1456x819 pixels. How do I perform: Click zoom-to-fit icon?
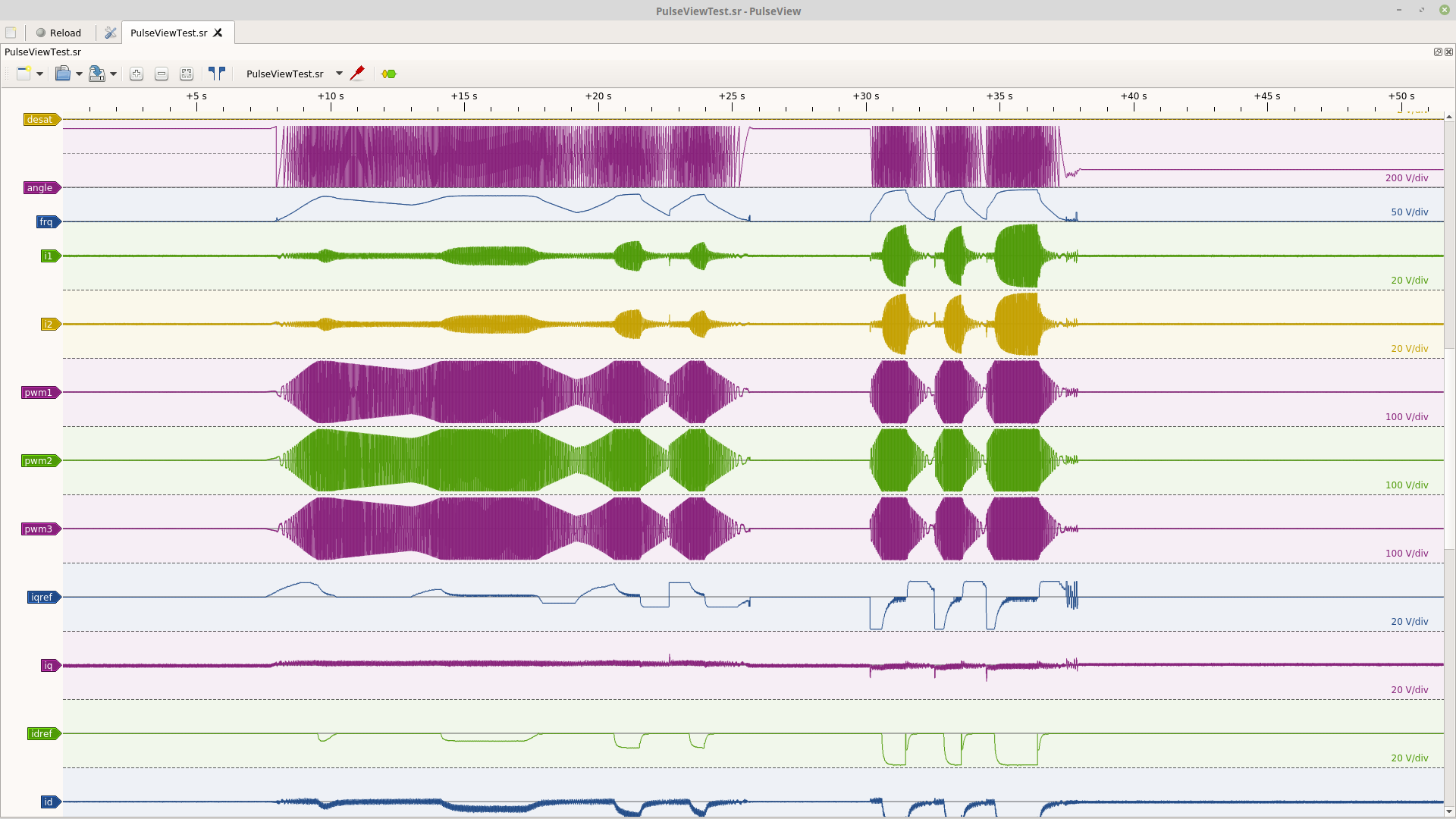point(187,74)
